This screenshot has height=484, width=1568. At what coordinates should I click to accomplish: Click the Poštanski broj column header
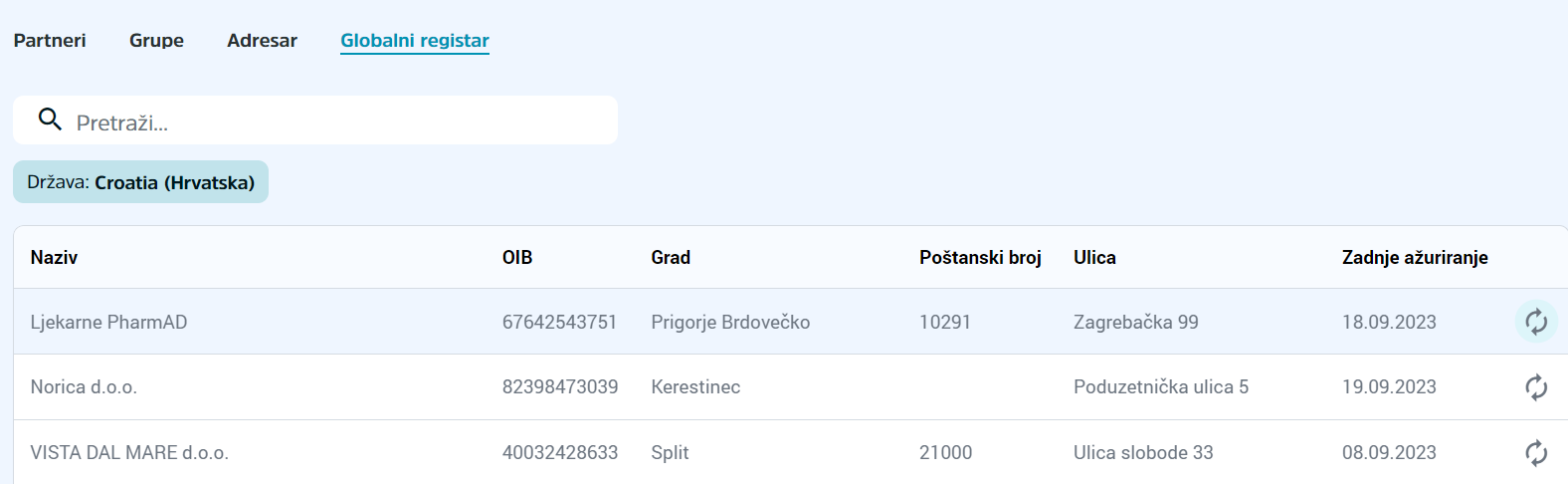980,258
